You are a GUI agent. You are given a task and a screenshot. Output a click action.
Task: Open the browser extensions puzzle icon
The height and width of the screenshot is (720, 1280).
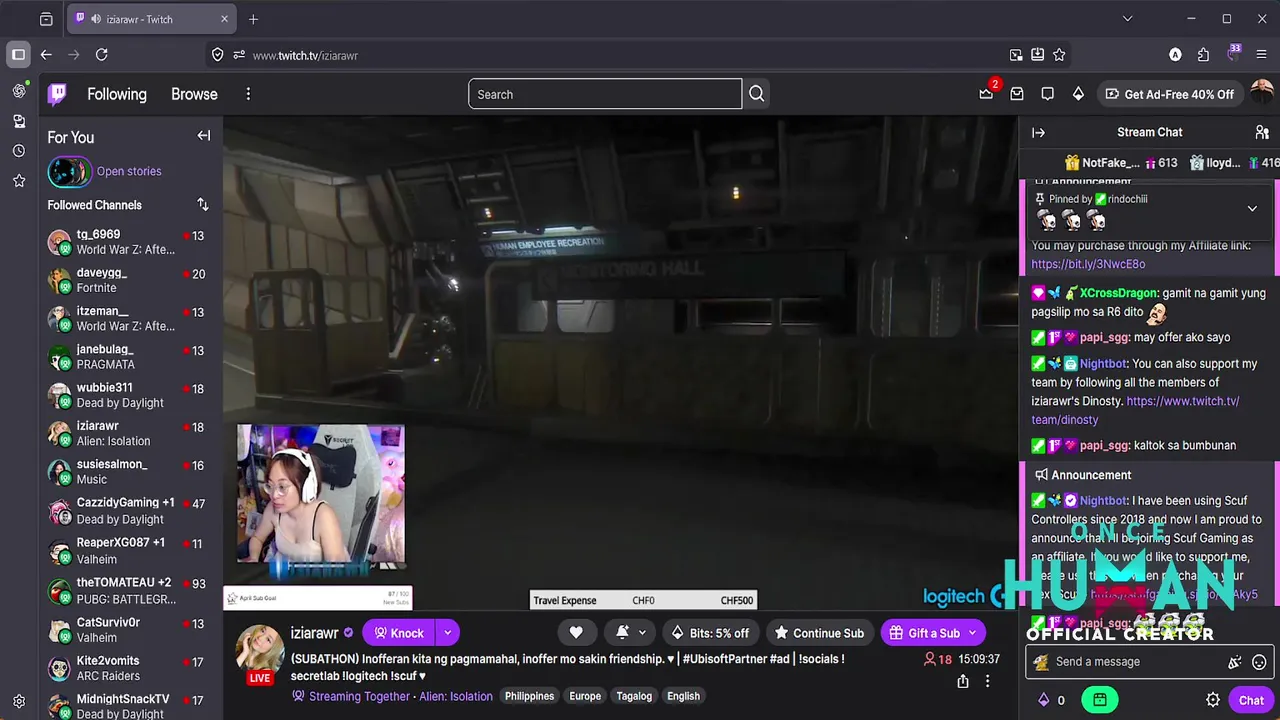1203,55
